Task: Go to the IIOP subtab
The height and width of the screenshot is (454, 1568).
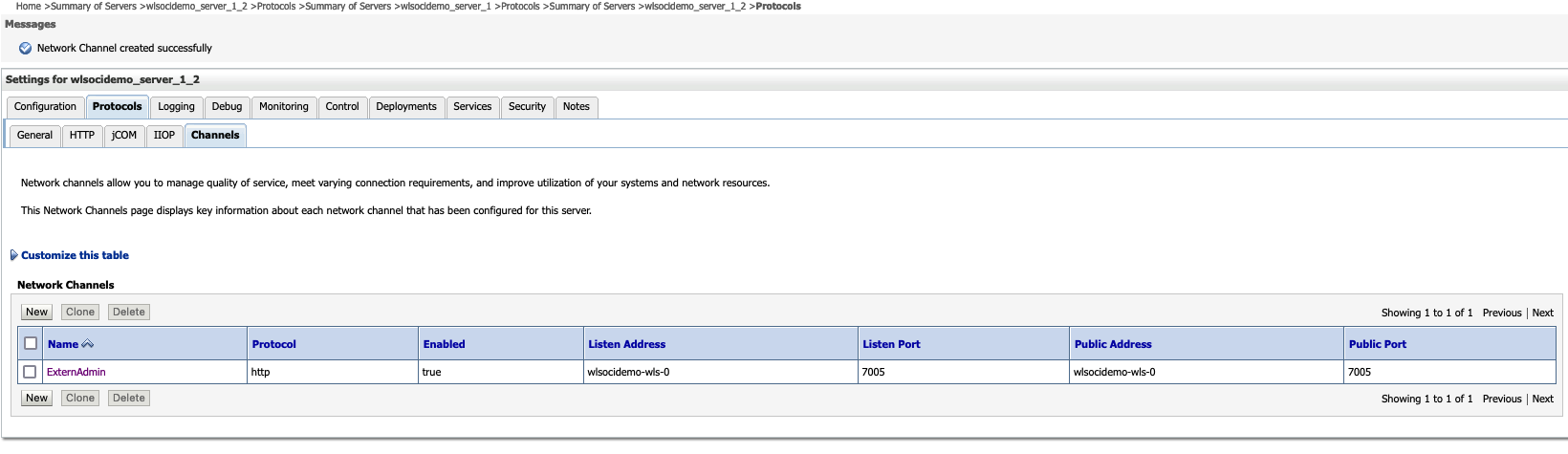Action: click(163, 136)
